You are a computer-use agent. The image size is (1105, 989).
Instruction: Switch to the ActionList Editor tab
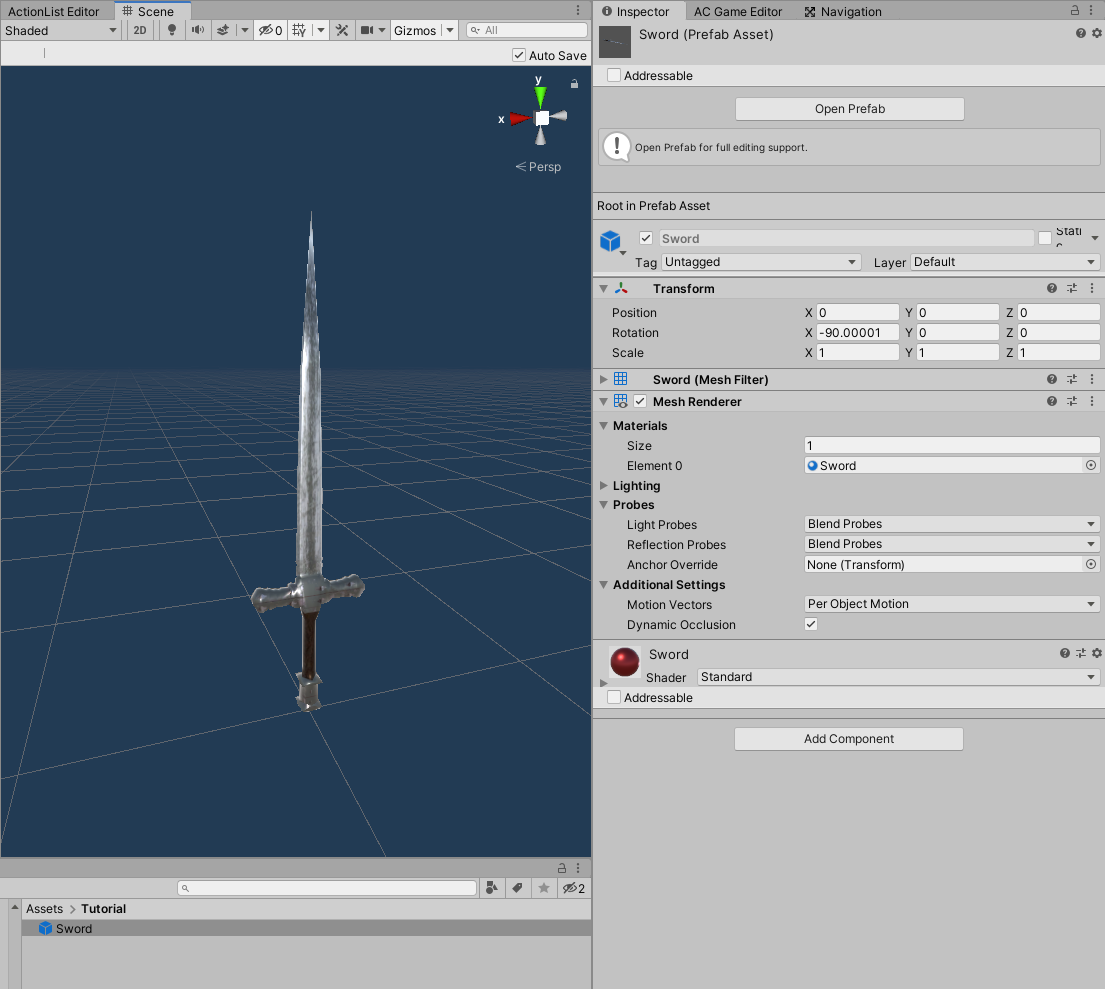(54, 11)
